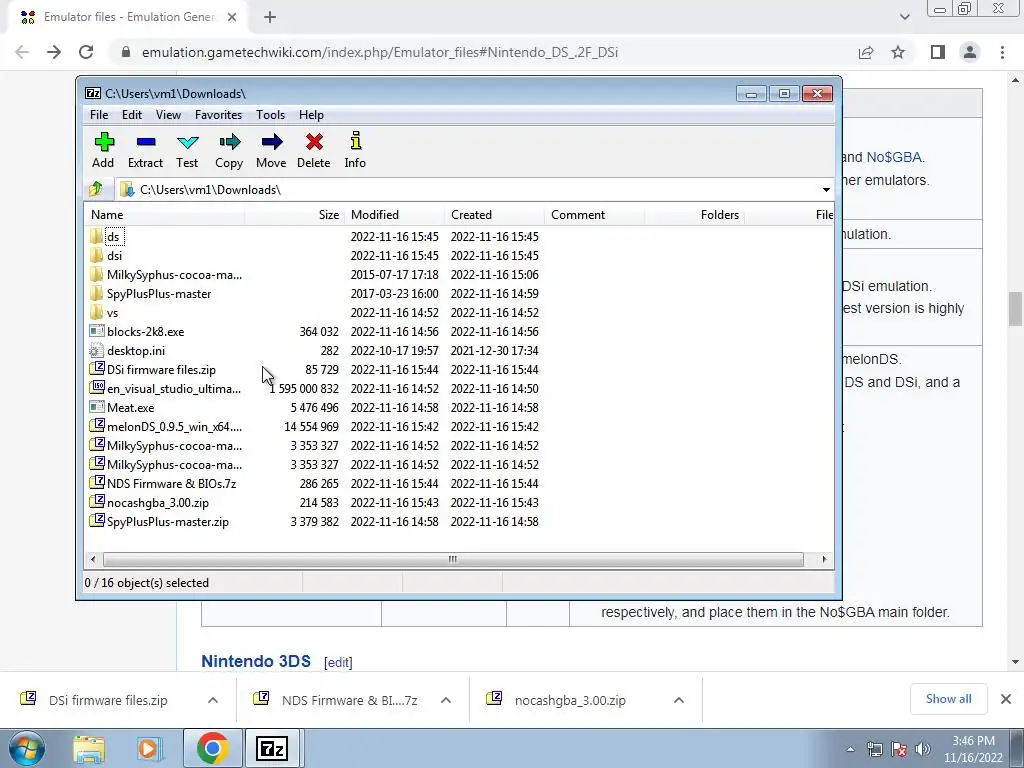Bookmark this page with star icon
This screenshot has width=1024, height=768.
coord(898,52)
